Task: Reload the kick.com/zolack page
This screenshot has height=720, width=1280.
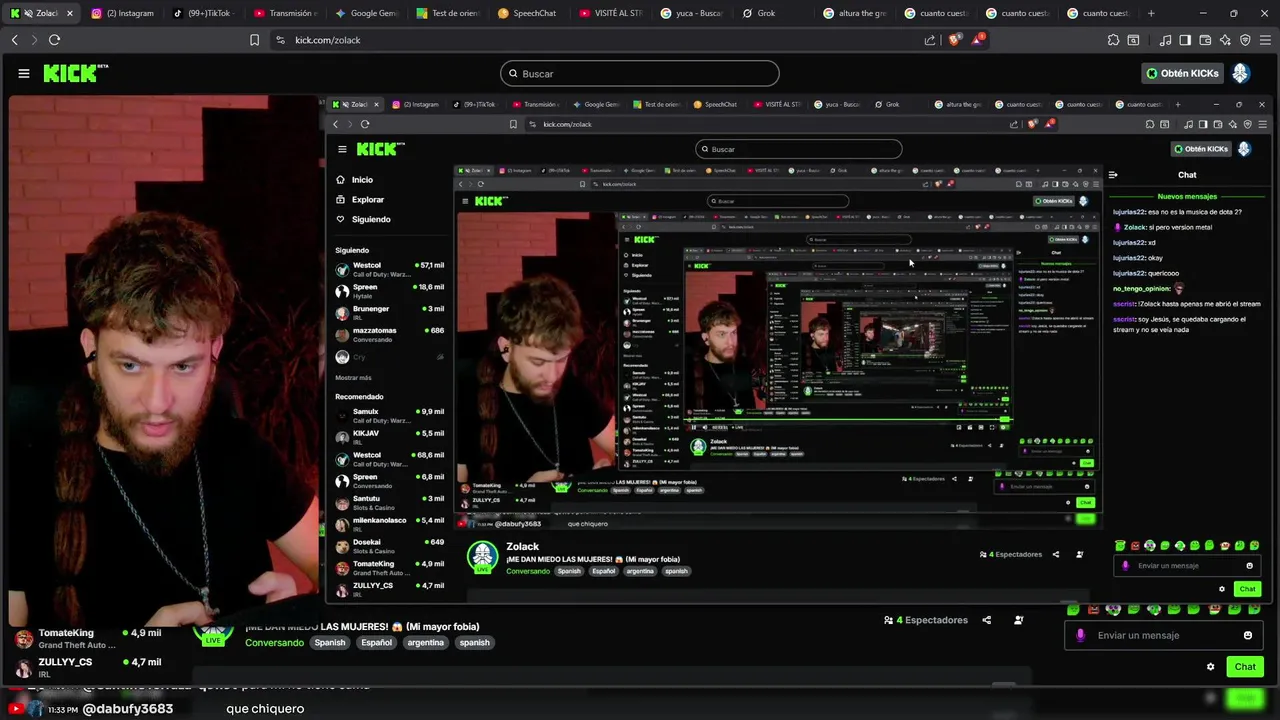Action: tap(54, 40)
